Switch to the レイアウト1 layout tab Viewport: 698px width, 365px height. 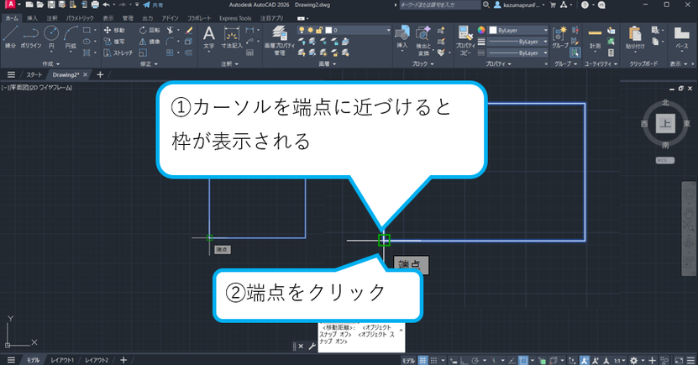pyautogui.click(x=62, y=360)
